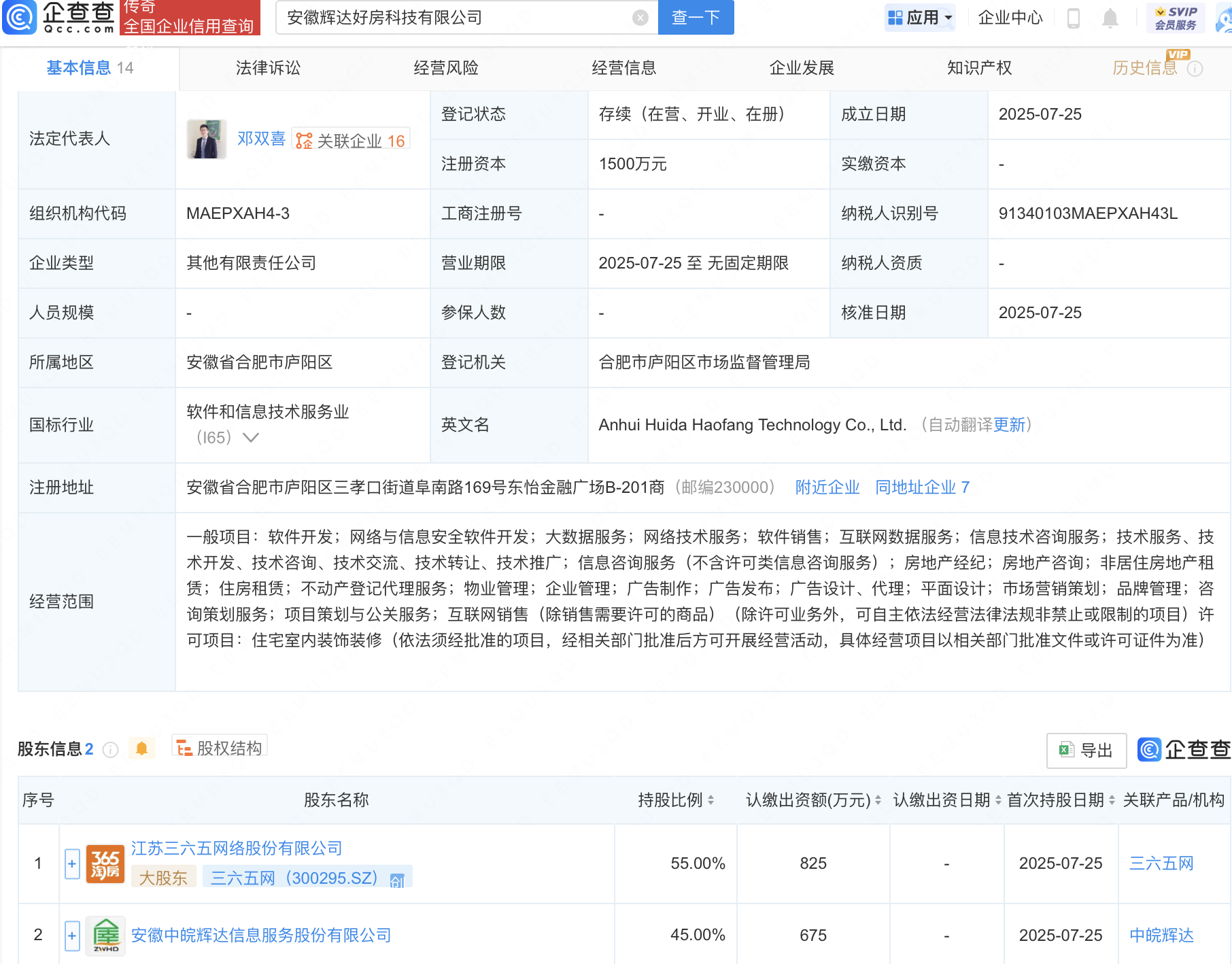Screen dimensions: 1232x964
Task: Click the history info help icon
Action: (1195, 69)
